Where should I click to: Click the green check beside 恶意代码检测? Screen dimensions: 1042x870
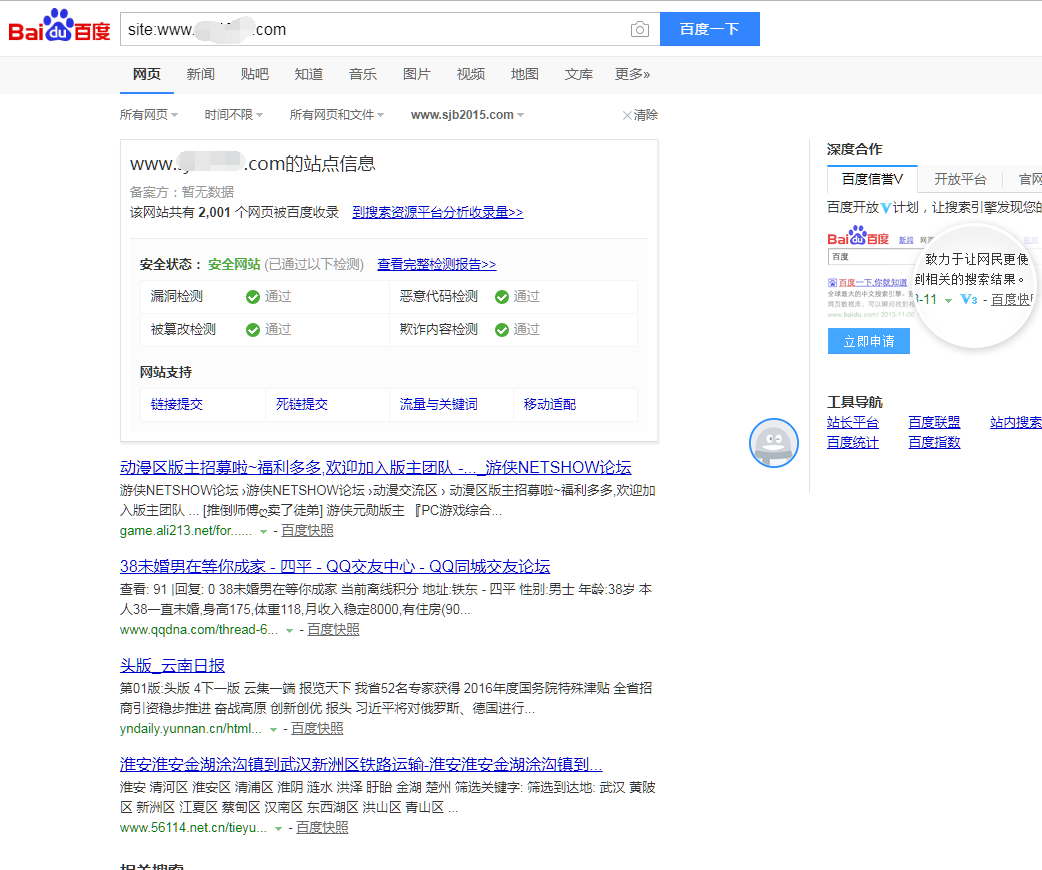click(502, 297)
